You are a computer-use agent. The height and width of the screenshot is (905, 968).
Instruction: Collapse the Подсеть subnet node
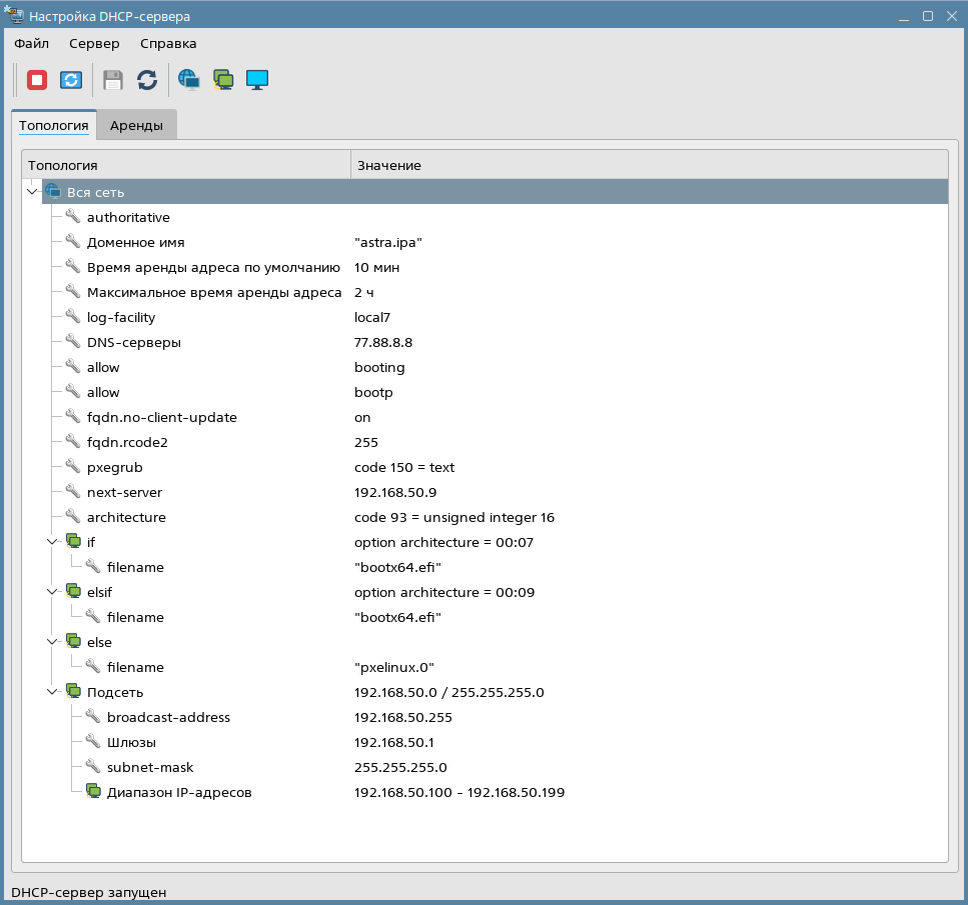pos(52,692)
